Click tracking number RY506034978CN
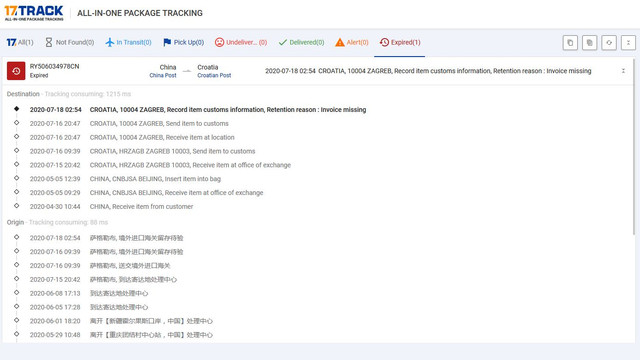This screenshot has width=640, height=360. pyautogui.click(x=54, y=66)
